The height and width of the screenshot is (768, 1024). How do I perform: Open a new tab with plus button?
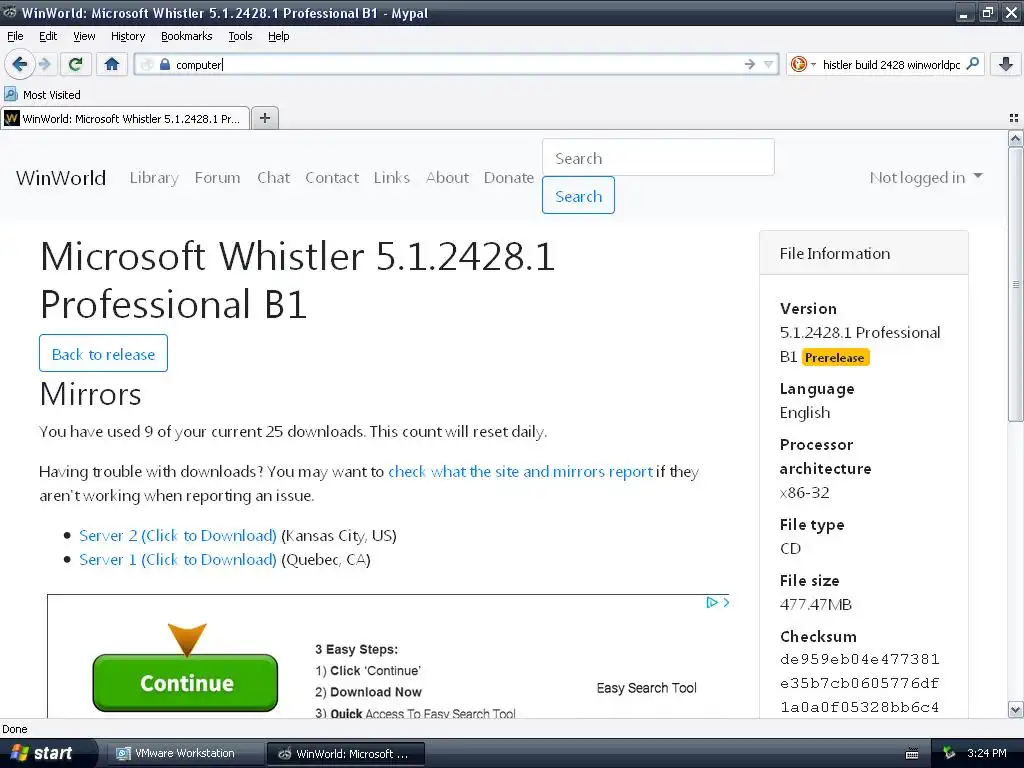[x=264, y=118]
